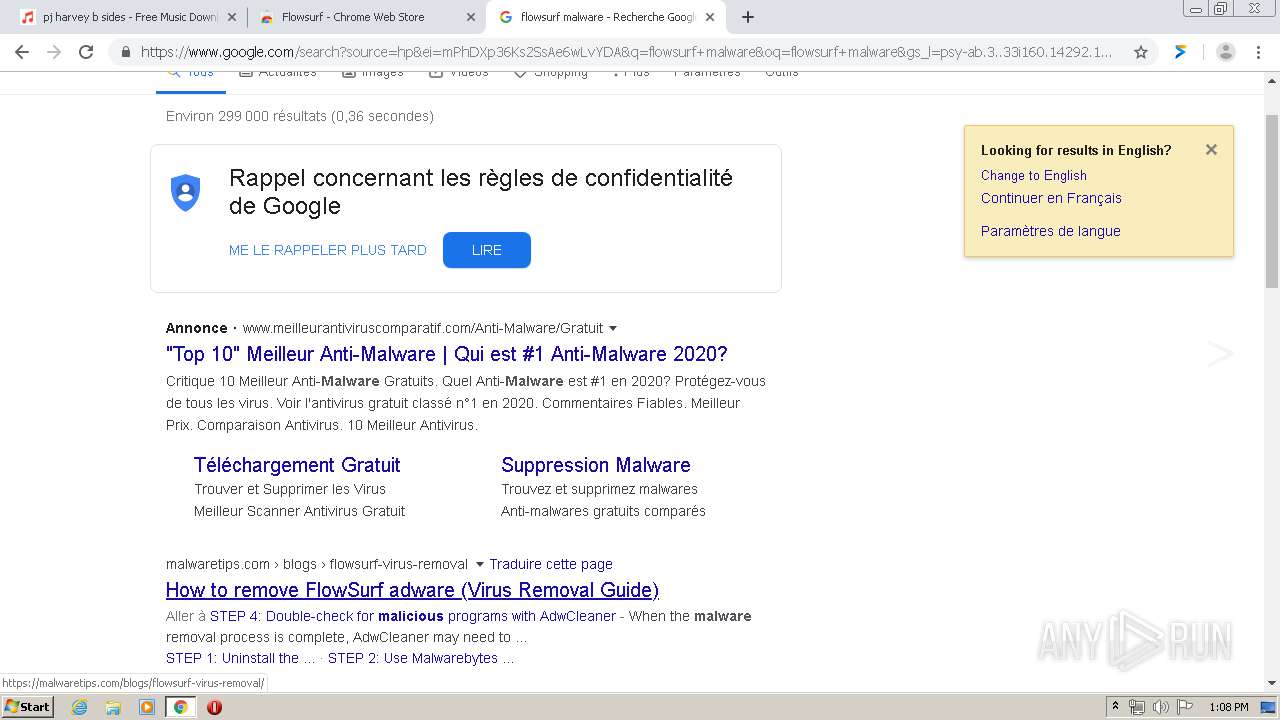Screen dimensions: 1280x720
Task: Click Traduire cette page link
Action: point(551,564)
